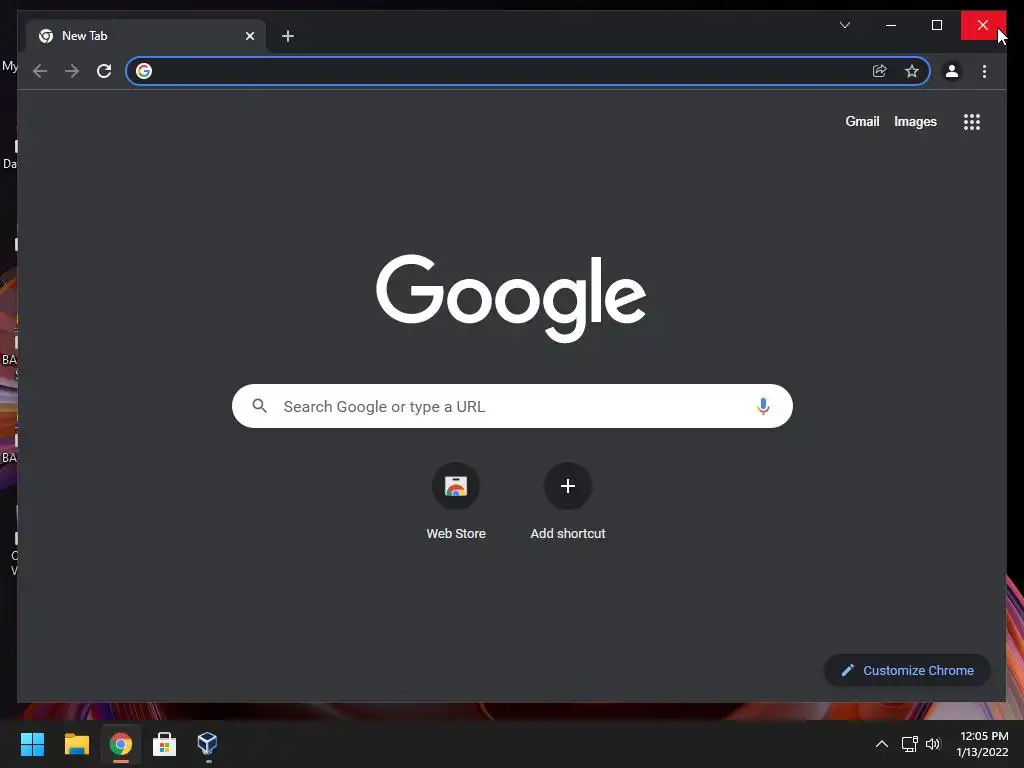Open the Windows Start menu
Viewport: 1024px width, 768px height.
[x=32, y=744]
